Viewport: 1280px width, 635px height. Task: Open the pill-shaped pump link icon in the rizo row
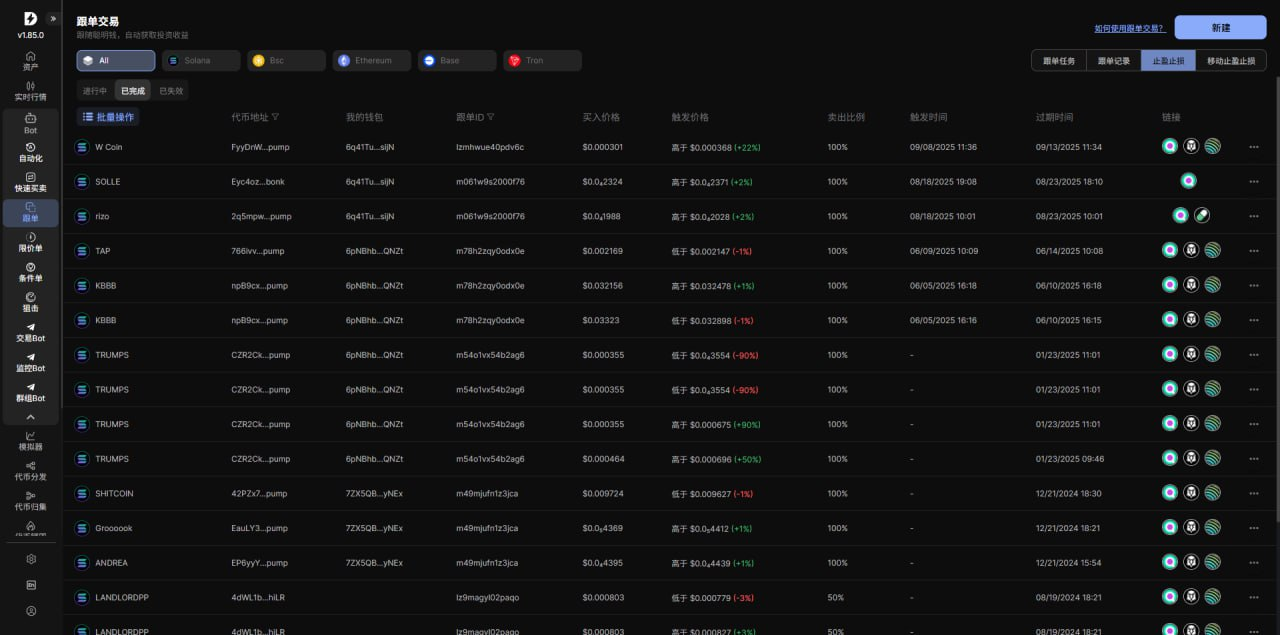(x=1202, y=216)
